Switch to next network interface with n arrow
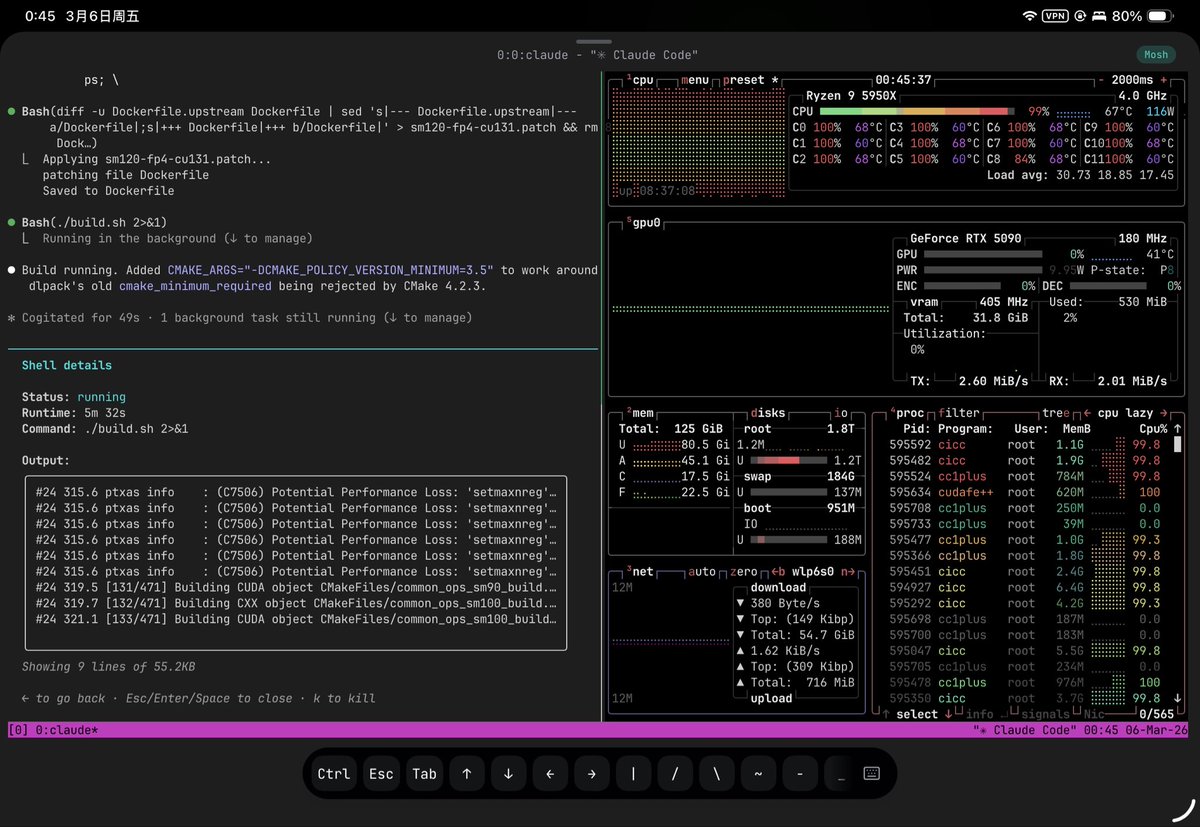Viewport: 1200px width, 827px height. (847, 572)
